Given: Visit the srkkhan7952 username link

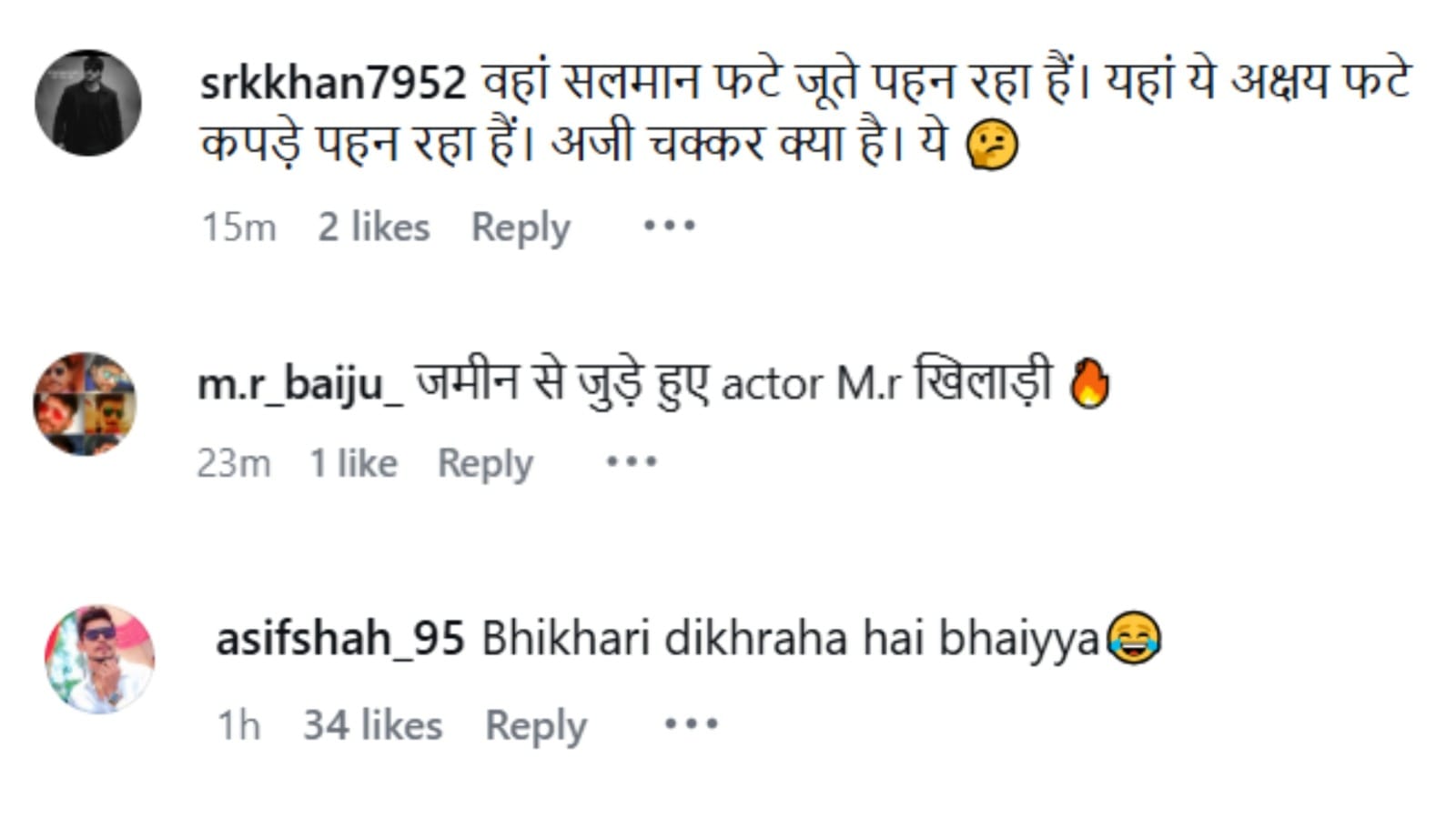Looking at the screenshot, I should pos(333,83).
